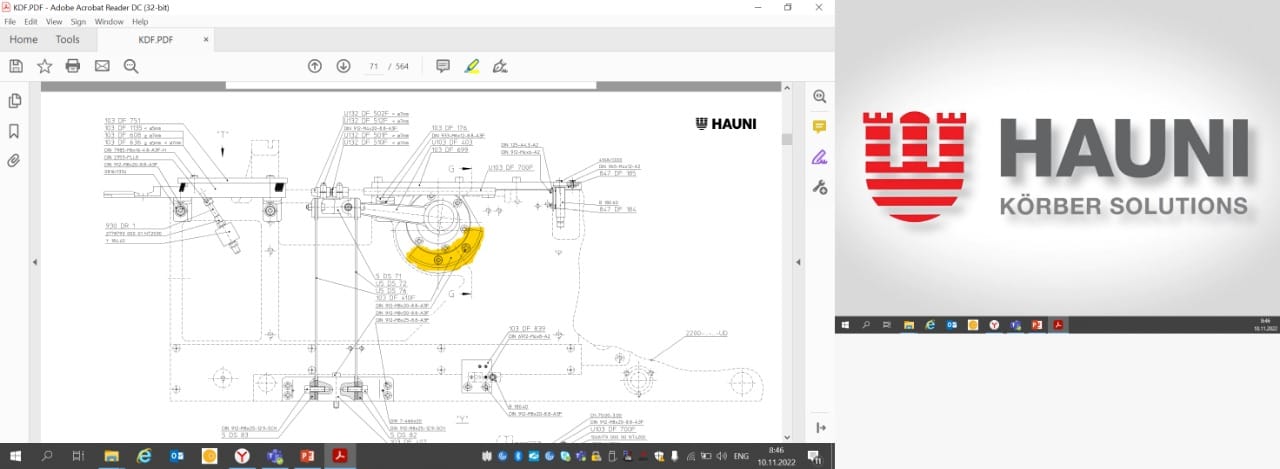Open the clock showing 8:46
The image size is (1280, 469).
[776, 456]
